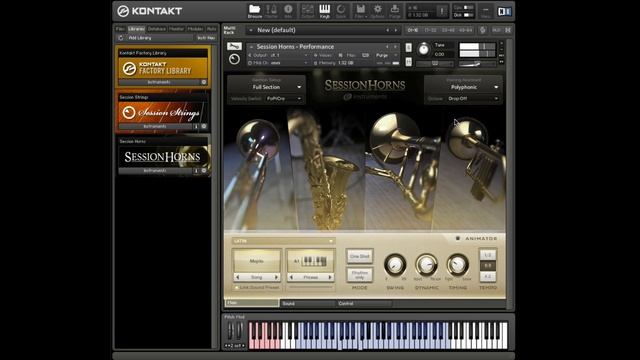Viewport: 640px width, 360px height.
Task: Toggle the instrument Mute button
Action: coord(409,62)
